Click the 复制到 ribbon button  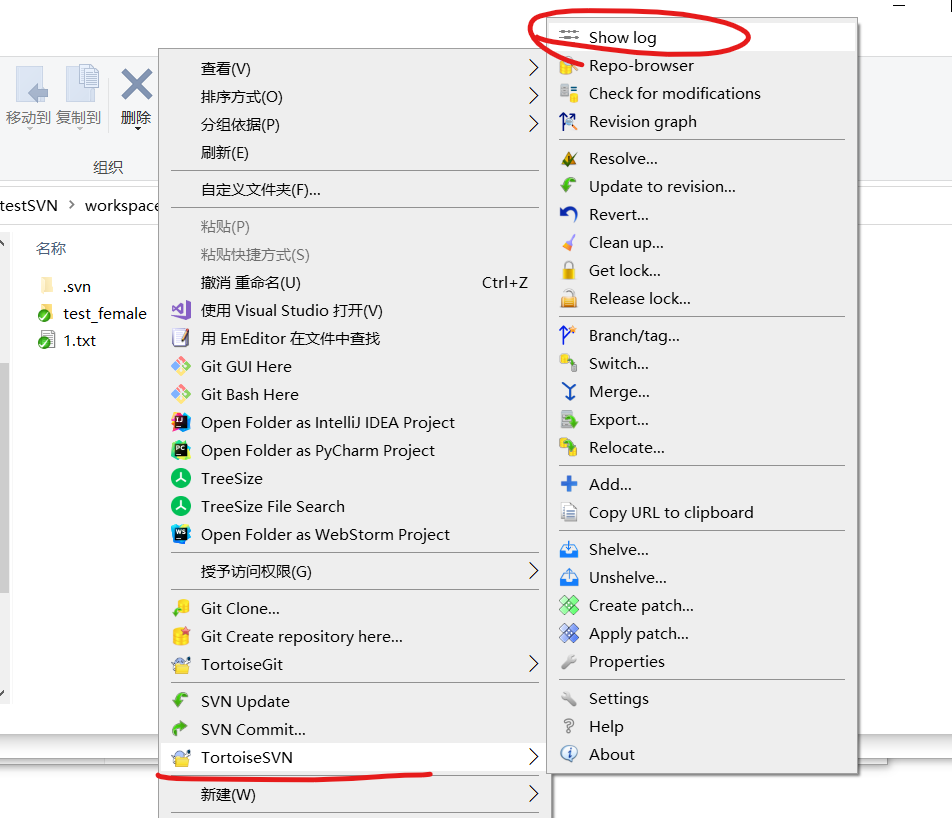click(x=79, y=97)
